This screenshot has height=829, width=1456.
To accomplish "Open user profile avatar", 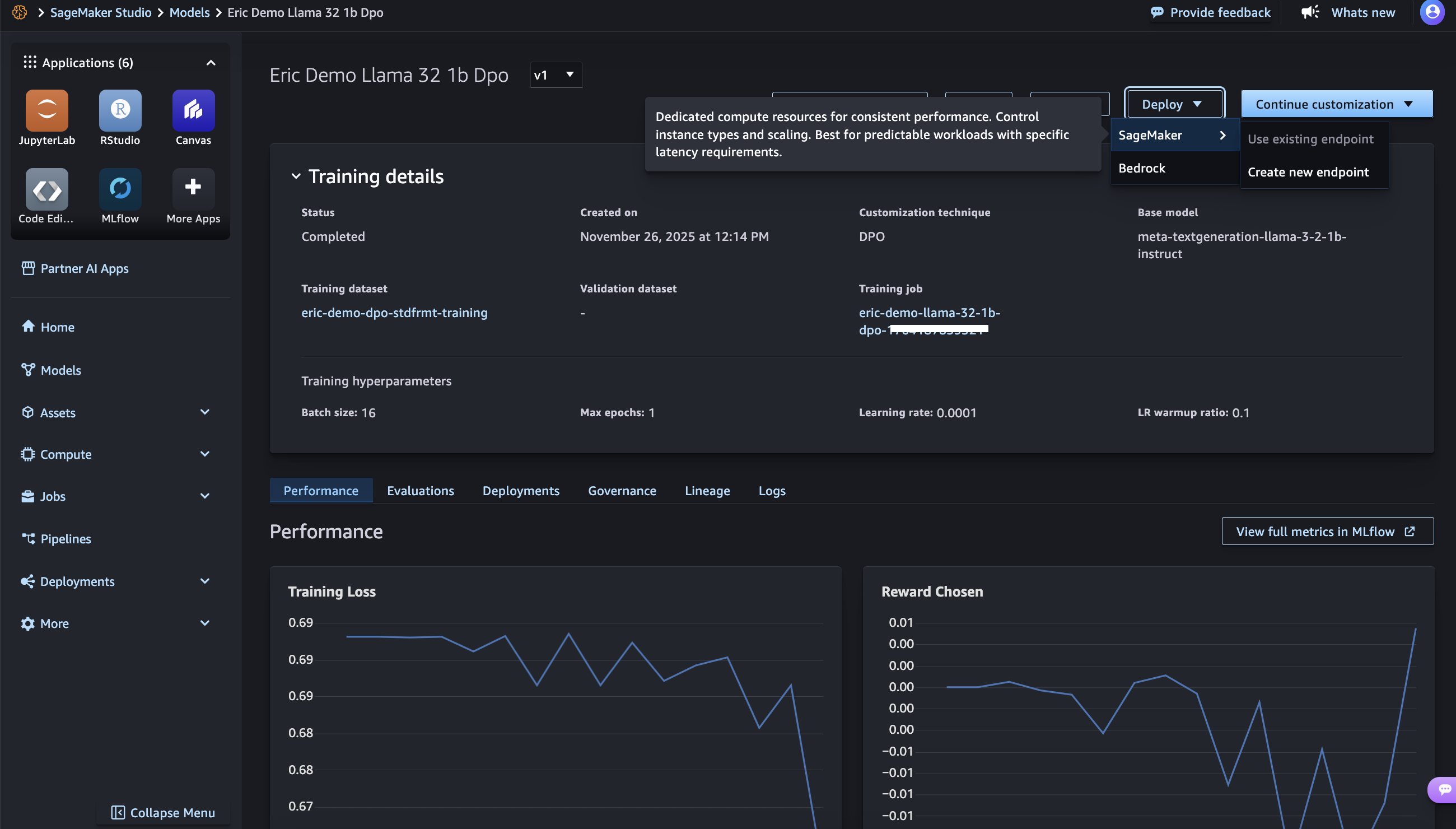I will pos(1432,12).
